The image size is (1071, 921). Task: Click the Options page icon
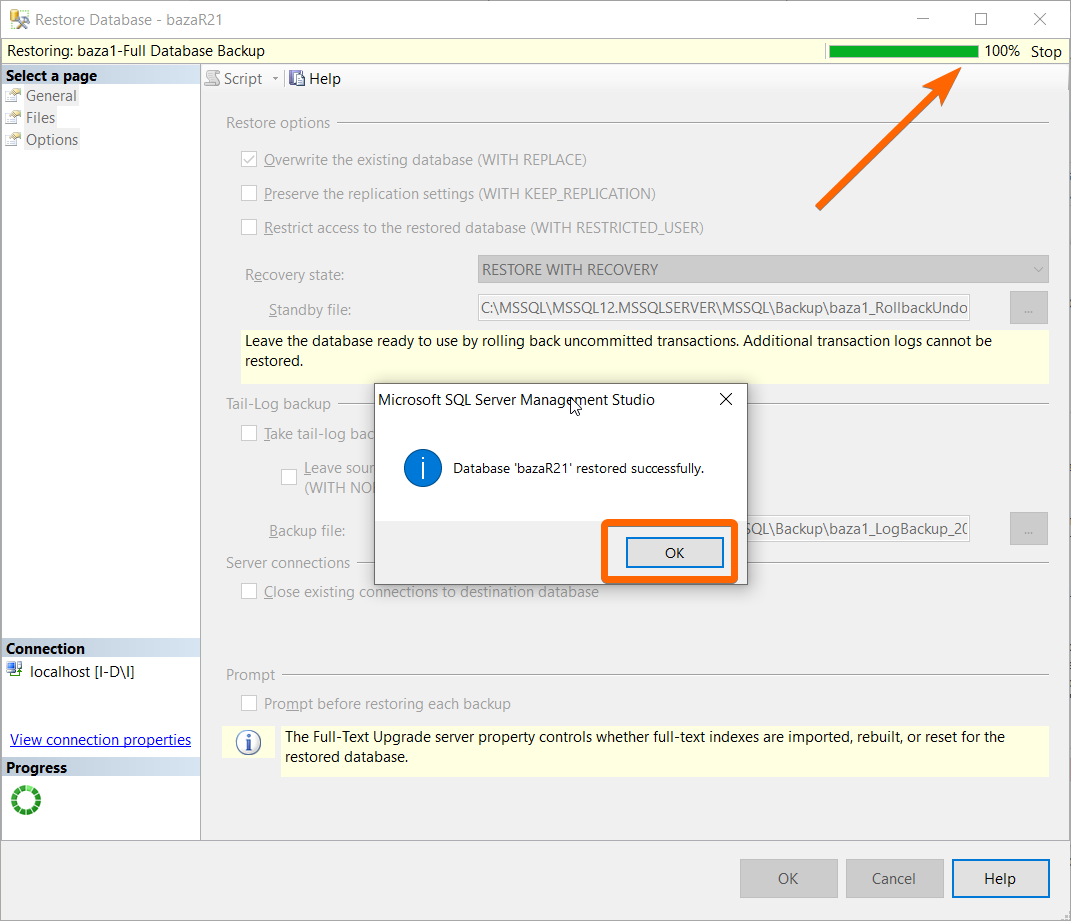tap(13, 139)
